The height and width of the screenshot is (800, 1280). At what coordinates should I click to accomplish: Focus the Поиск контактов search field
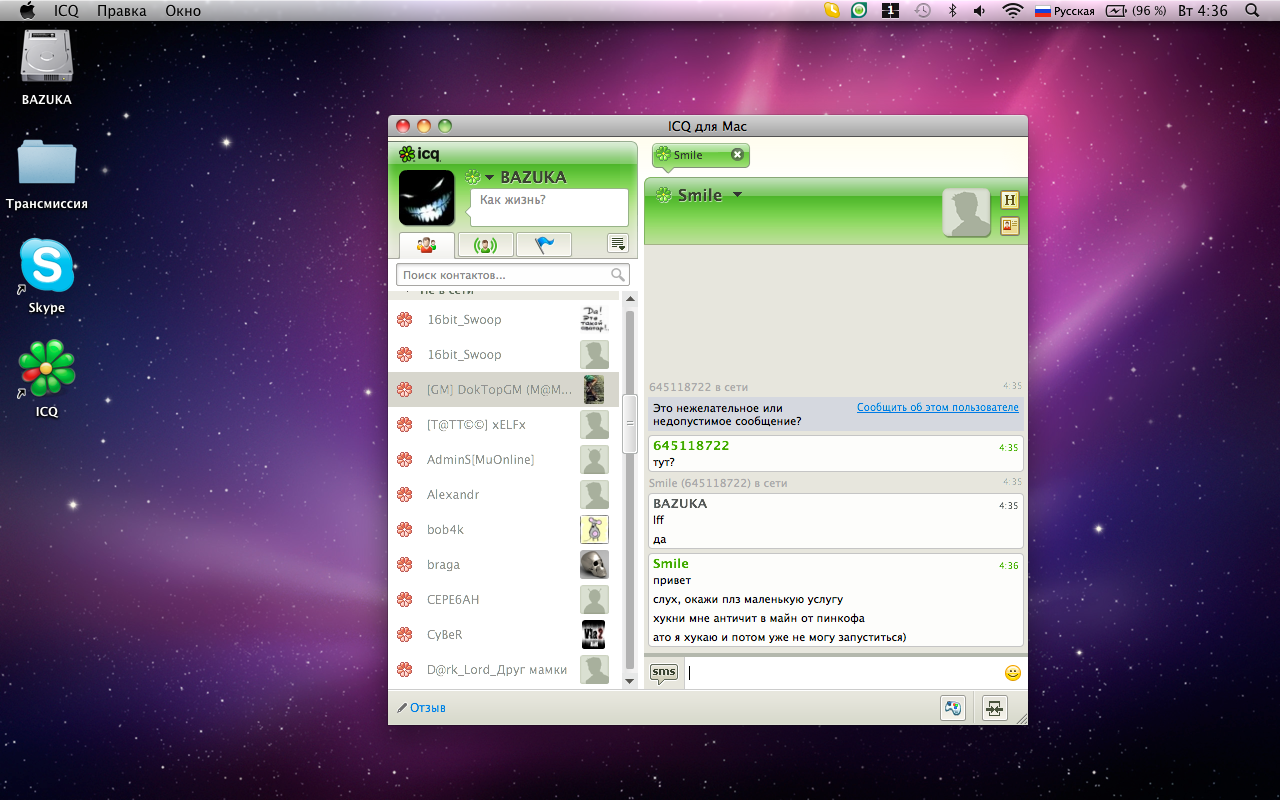coord(513,275)
